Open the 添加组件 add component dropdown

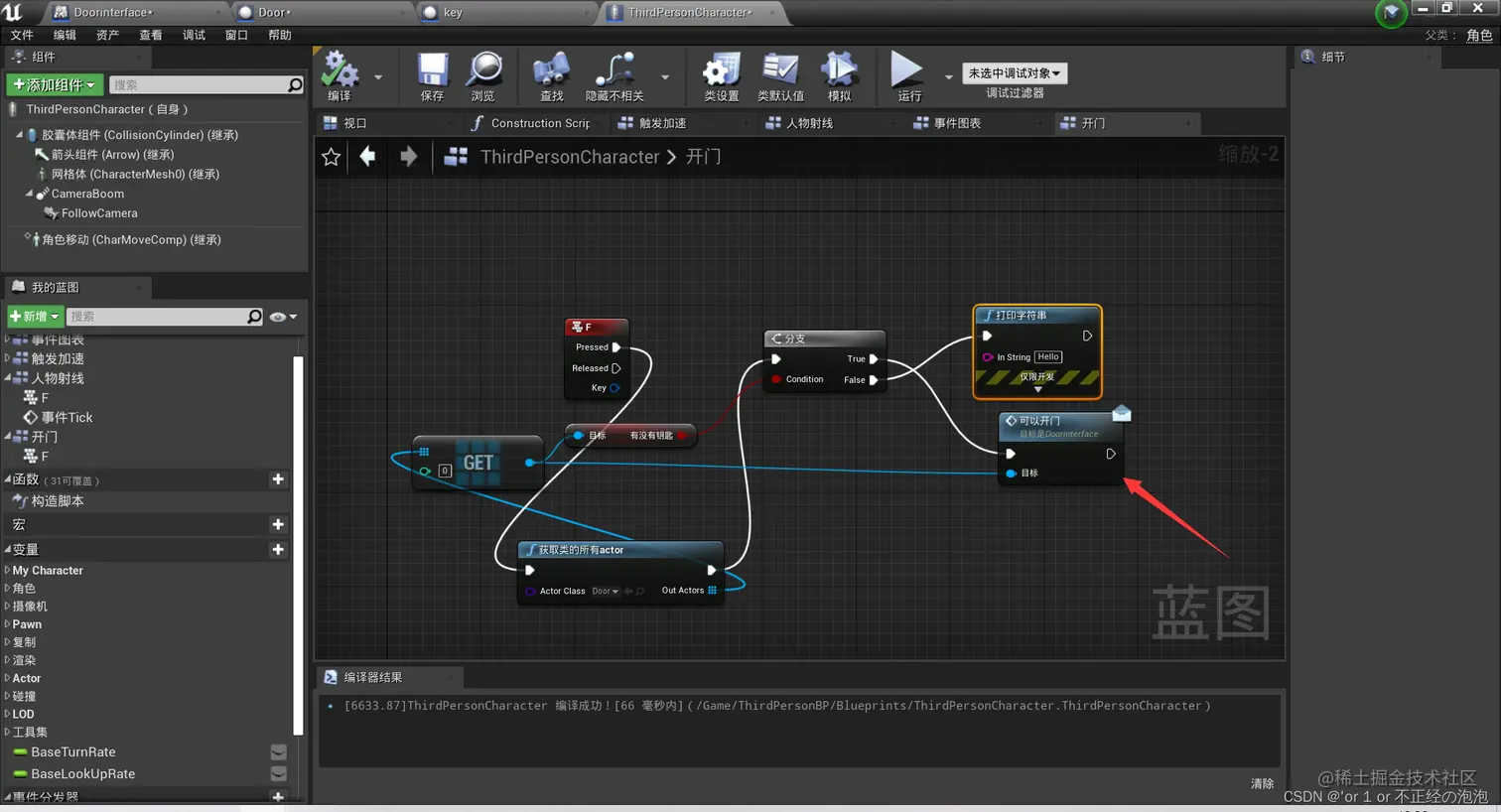click(x=55, y=85)
